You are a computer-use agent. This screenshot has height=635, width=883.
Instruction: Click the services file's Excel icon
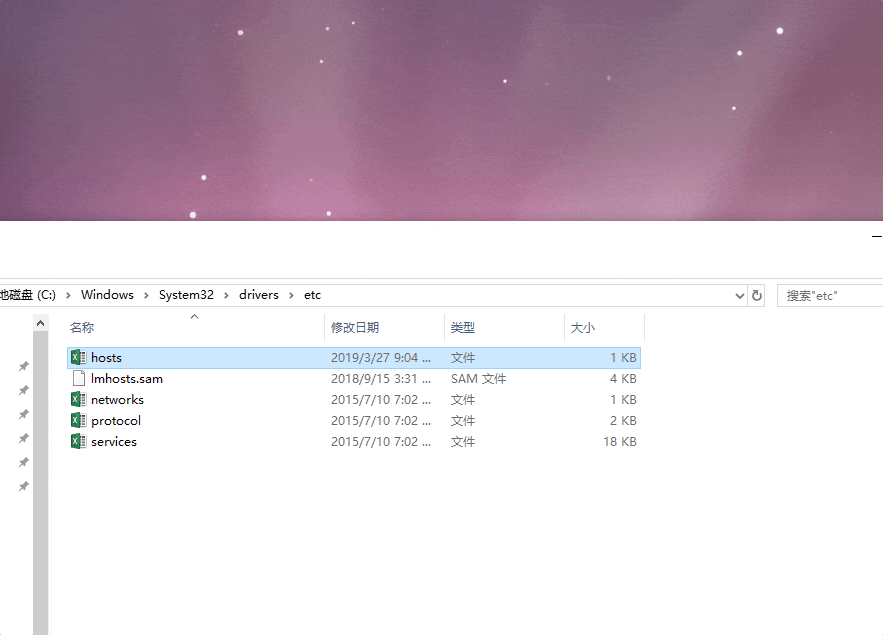[x=78, y=441]
